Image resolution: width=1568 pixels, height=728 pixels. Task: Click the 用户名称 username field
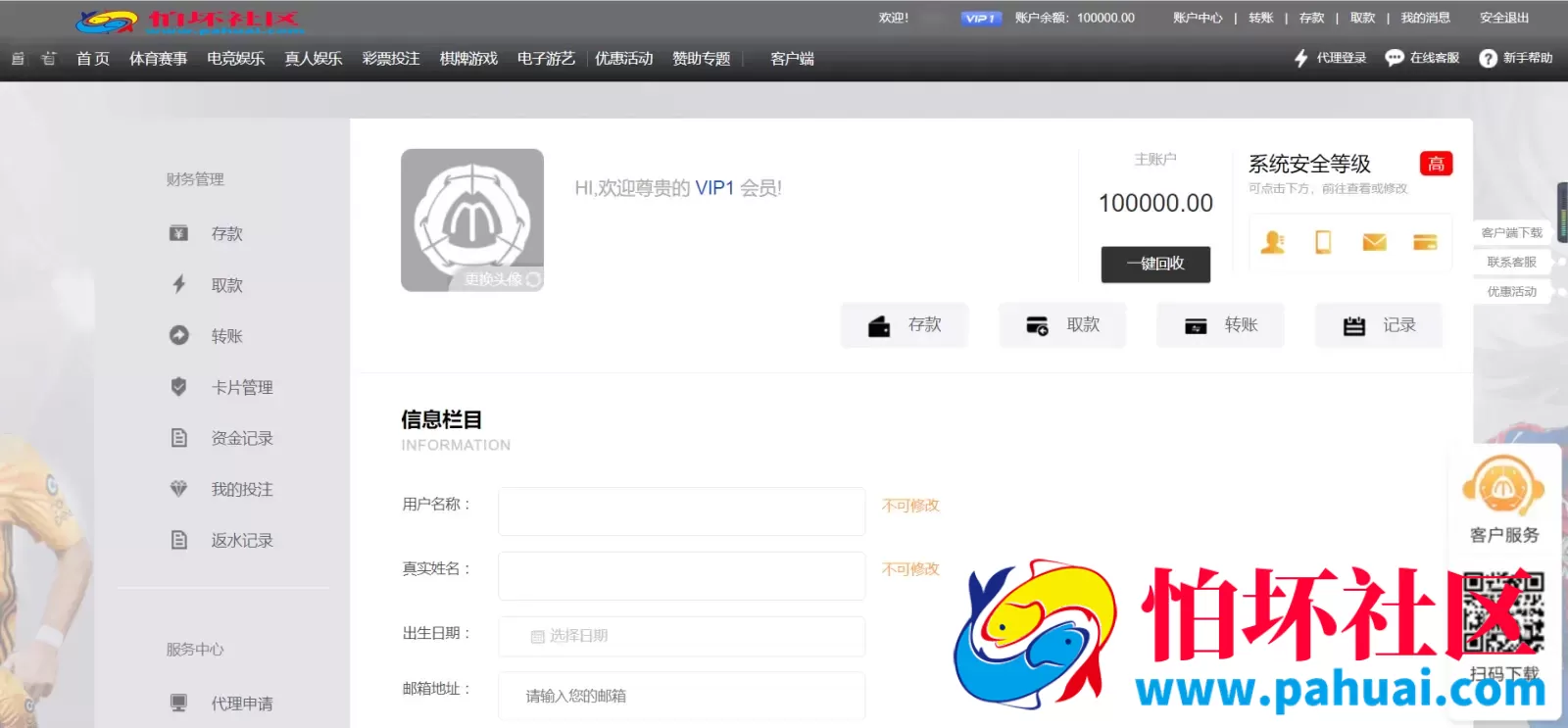(x=682, y=511)
